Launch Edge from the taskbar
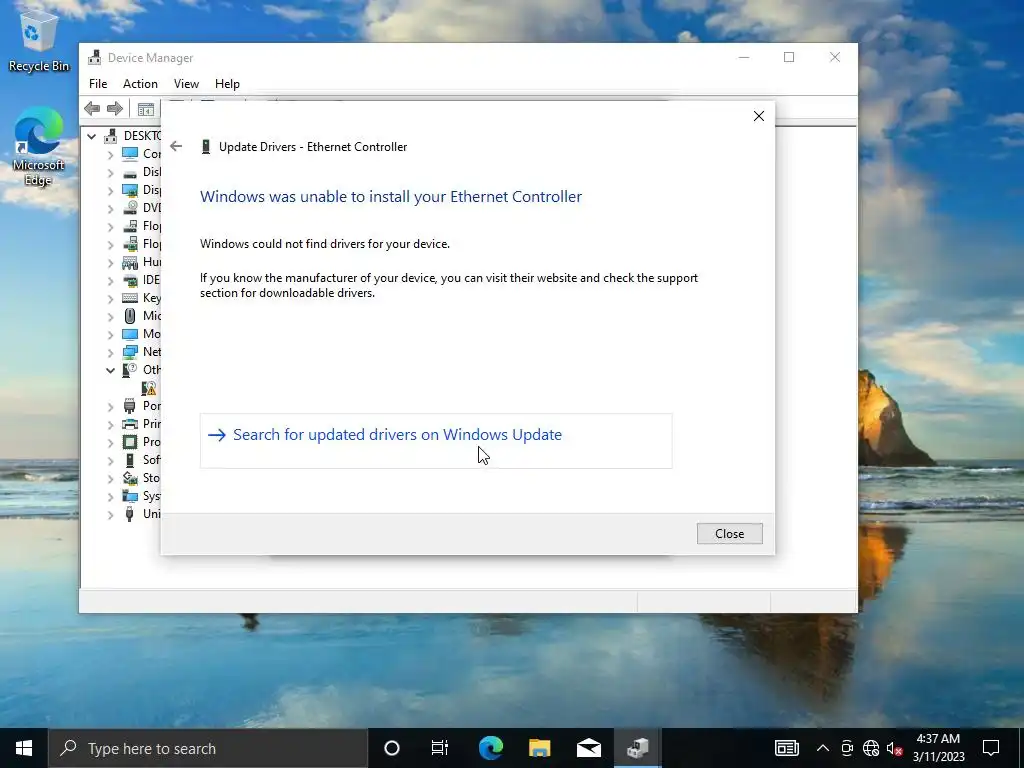Screen dimensions: 1024x768 point(490,748)
